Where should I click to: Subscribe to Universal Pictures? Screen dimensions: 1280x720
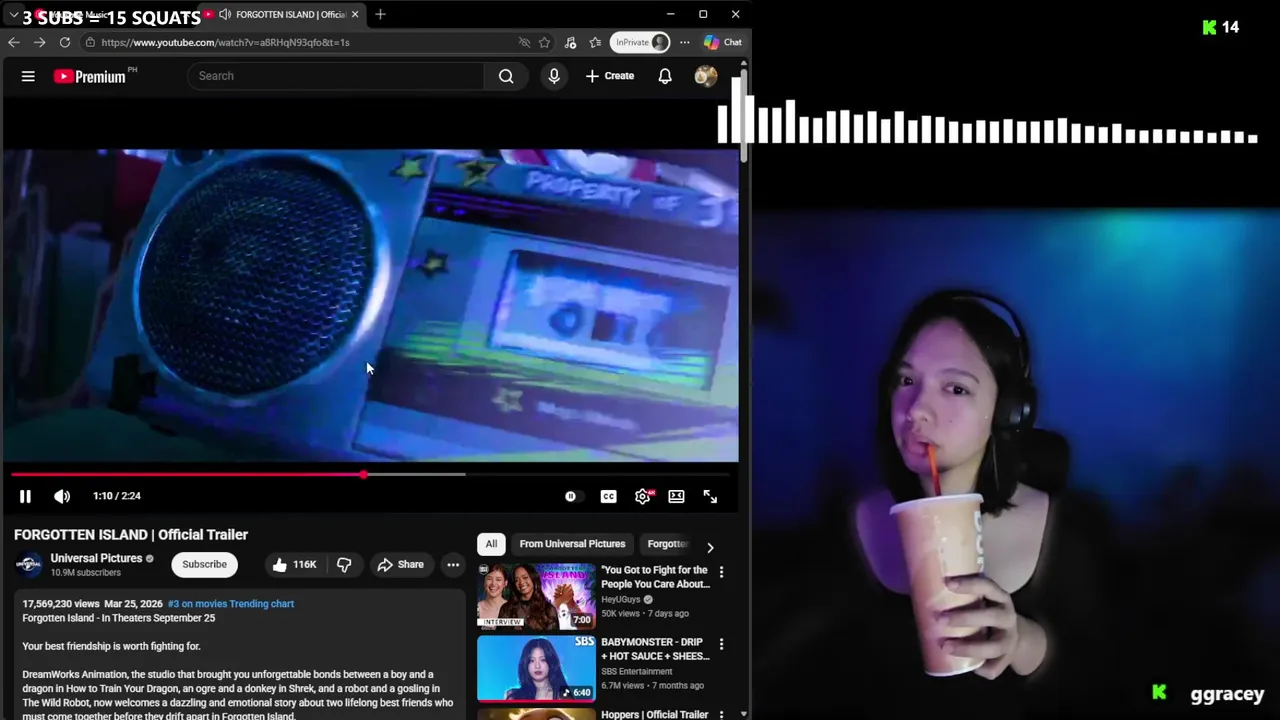tap(204, 564)
